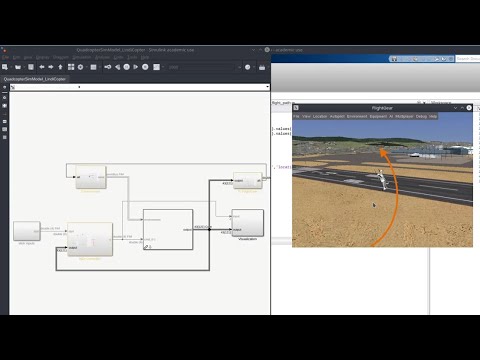480x360 pixels.
Task: Click the FlightGear window icon
Action: pos(296,108)
